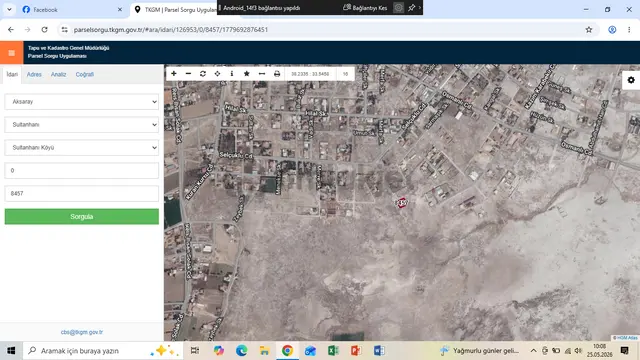Open the cbs@tkgm.gov.tr email link

click(82, 332)
